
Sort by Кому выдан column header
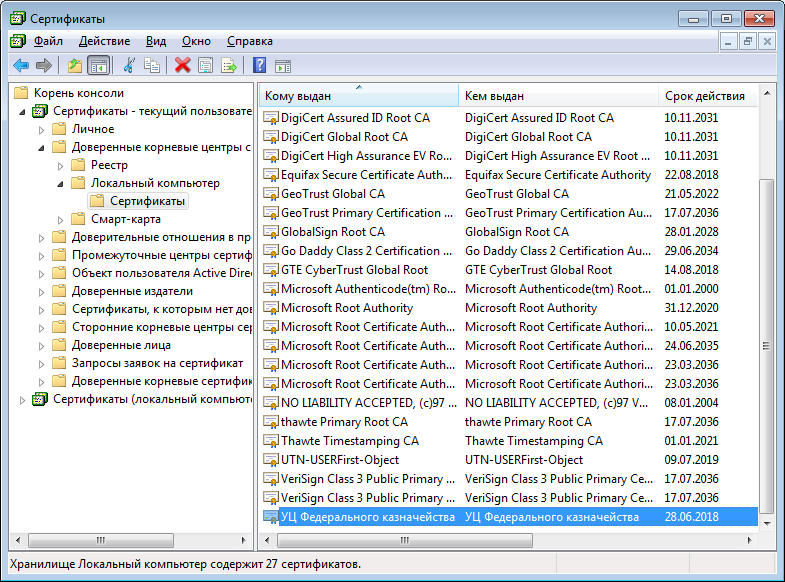point(358,96)
